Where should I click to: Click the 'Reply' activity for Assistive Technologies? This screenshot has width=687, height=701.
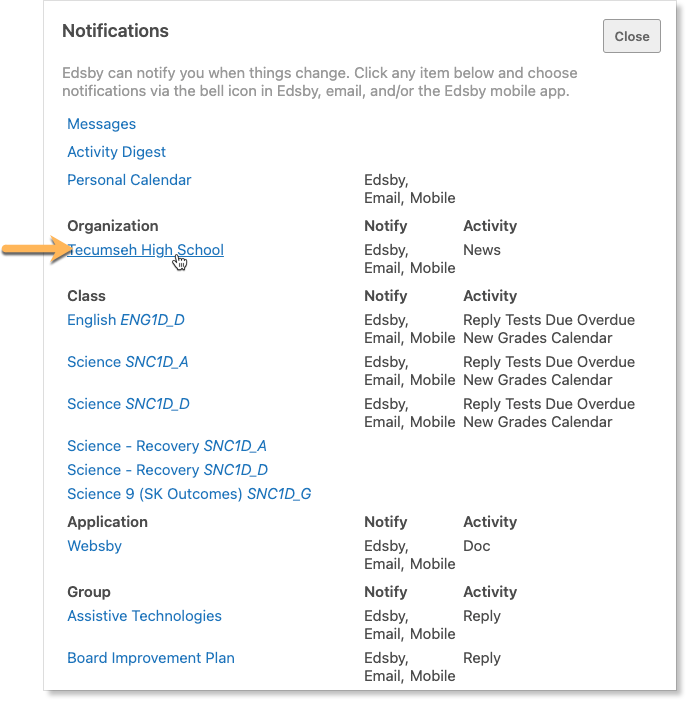[482, 616]
